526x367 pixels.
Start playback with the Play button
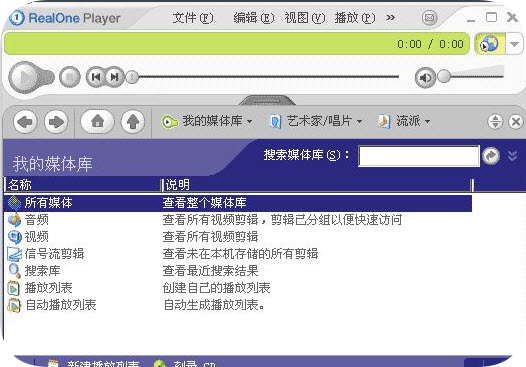click(25, 77)
